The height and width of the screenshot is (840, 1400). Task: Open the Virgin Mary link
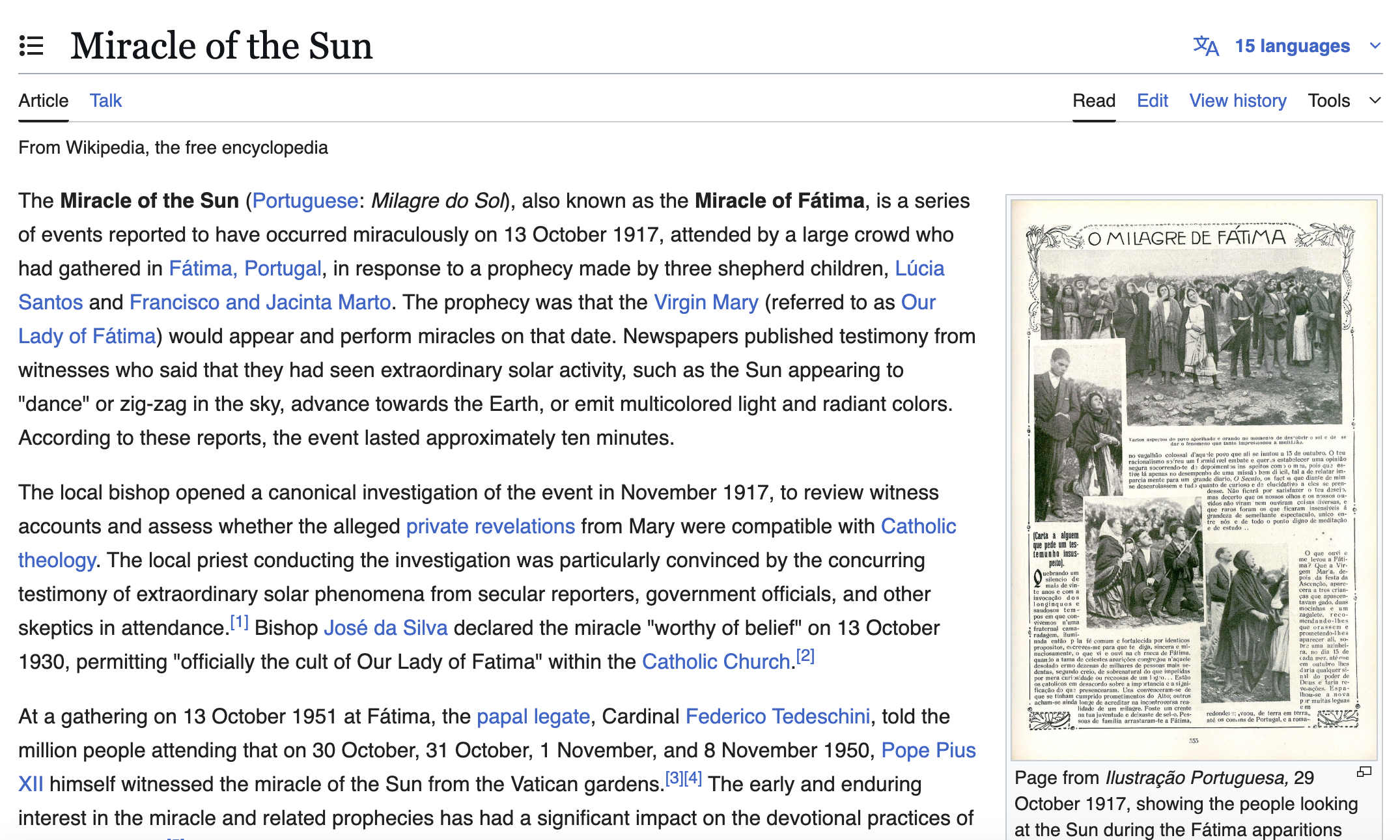[706, 302]
